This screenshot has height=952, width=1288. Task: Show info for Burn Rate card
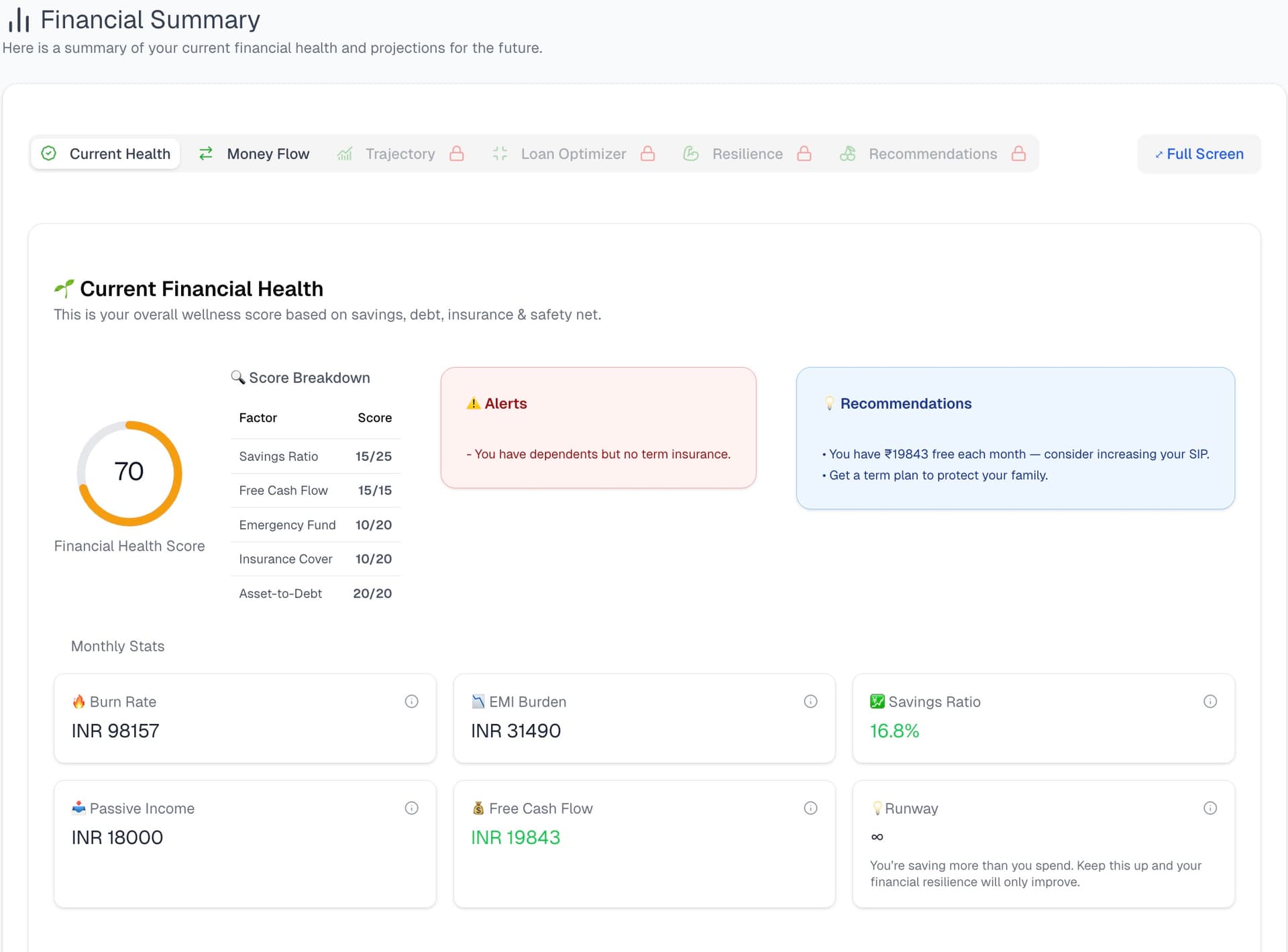click(x=412, y=701)
